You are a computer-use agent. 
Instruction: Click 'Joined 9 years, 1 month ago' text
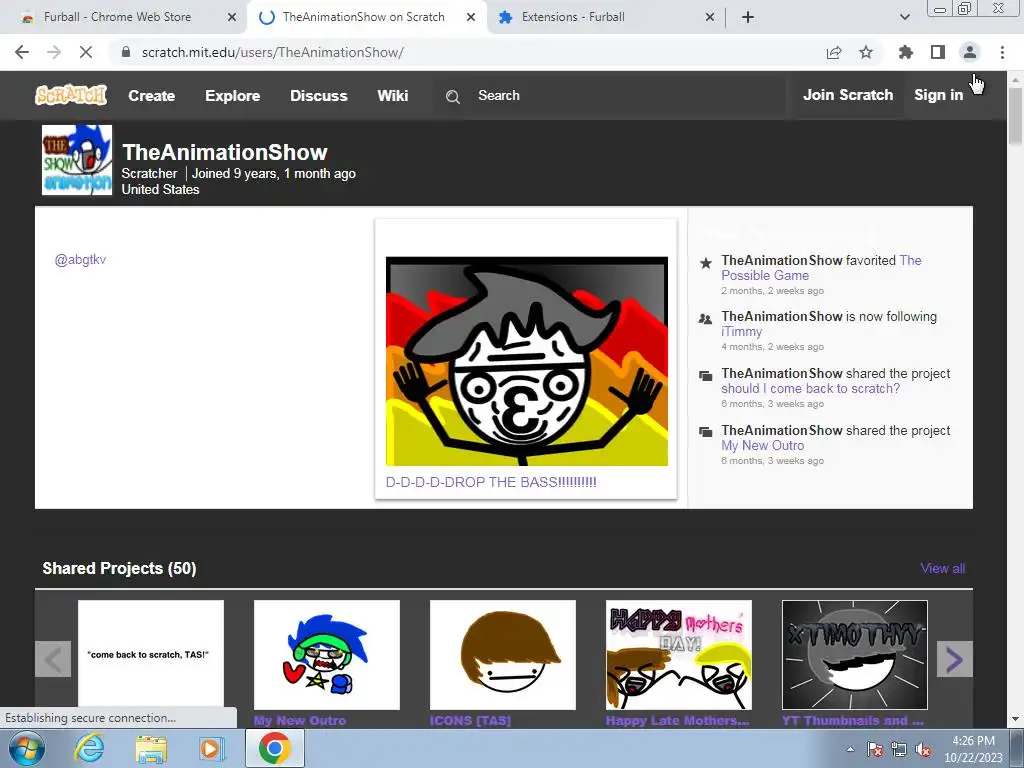[274, 174]
